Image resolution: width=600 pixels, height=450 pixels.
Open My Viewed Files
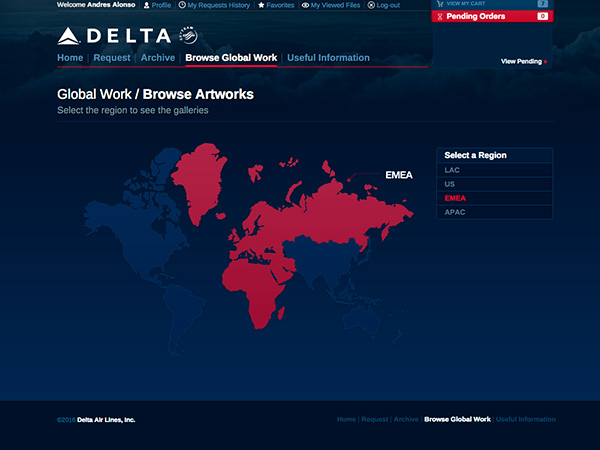(x=335, y=5)
